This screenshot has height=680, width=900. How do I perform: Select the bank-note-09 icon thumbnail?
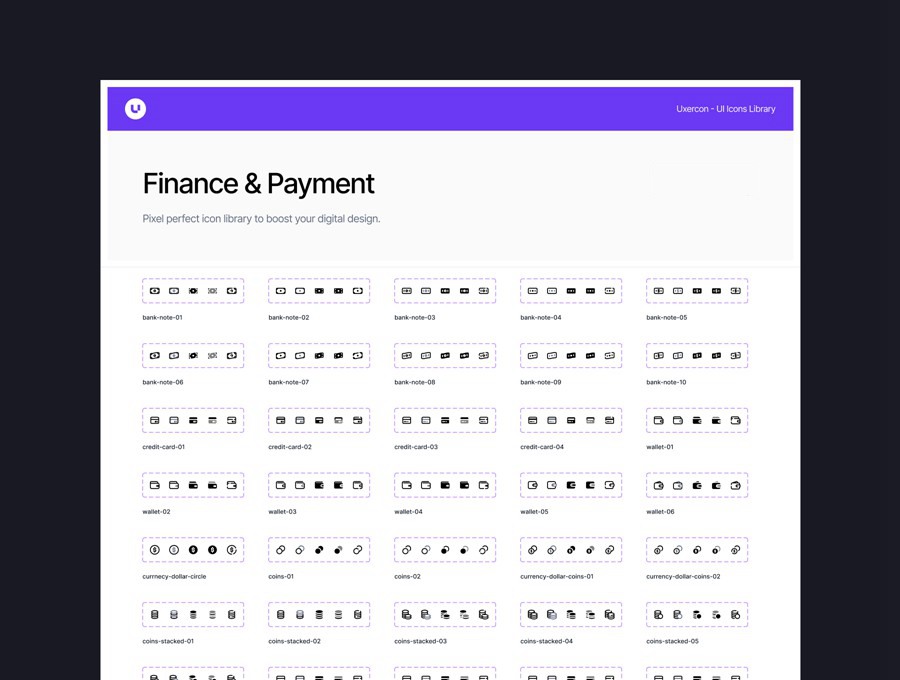[570, 355]
